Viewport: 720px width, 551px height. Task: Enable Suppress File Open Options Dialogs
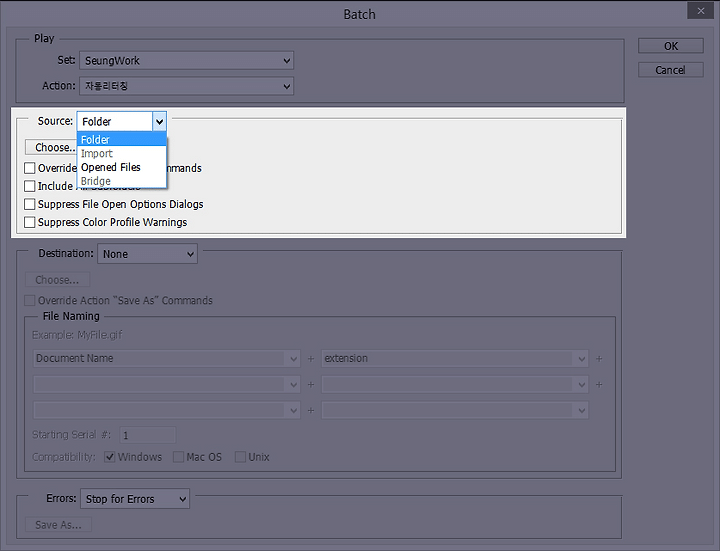(x=30, y=204)
